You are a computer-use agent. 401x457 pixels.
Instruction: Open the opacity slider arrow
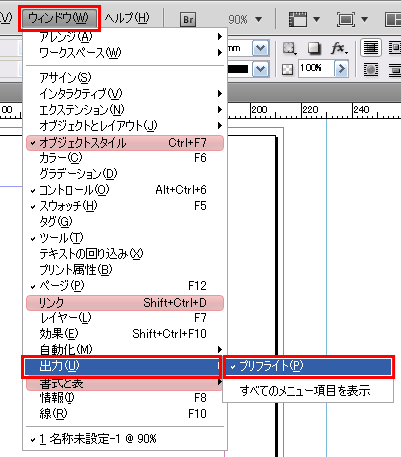pyautogui.click(x=341, y=69)
